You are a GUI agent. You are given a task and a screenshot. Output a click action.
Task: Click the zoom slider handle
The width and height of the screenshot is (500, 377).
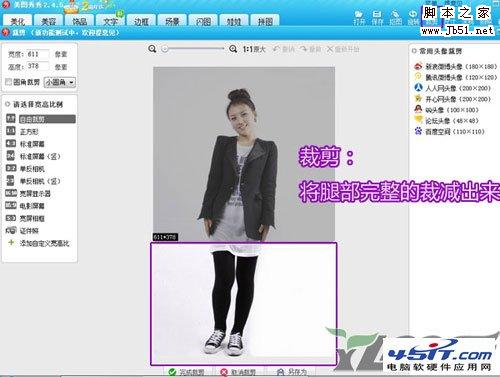(x=164, y=49)
